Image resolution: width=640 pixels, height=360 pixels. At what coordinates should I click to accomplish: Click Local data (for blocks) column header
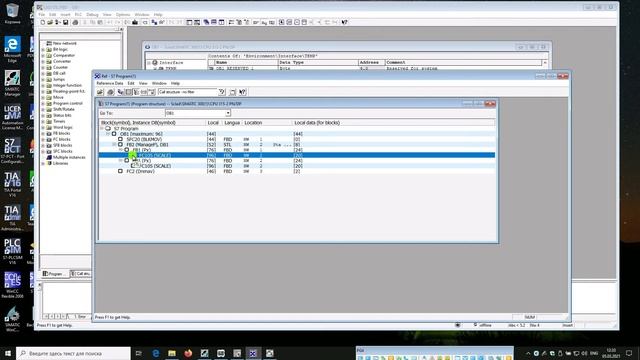[317, 122]
